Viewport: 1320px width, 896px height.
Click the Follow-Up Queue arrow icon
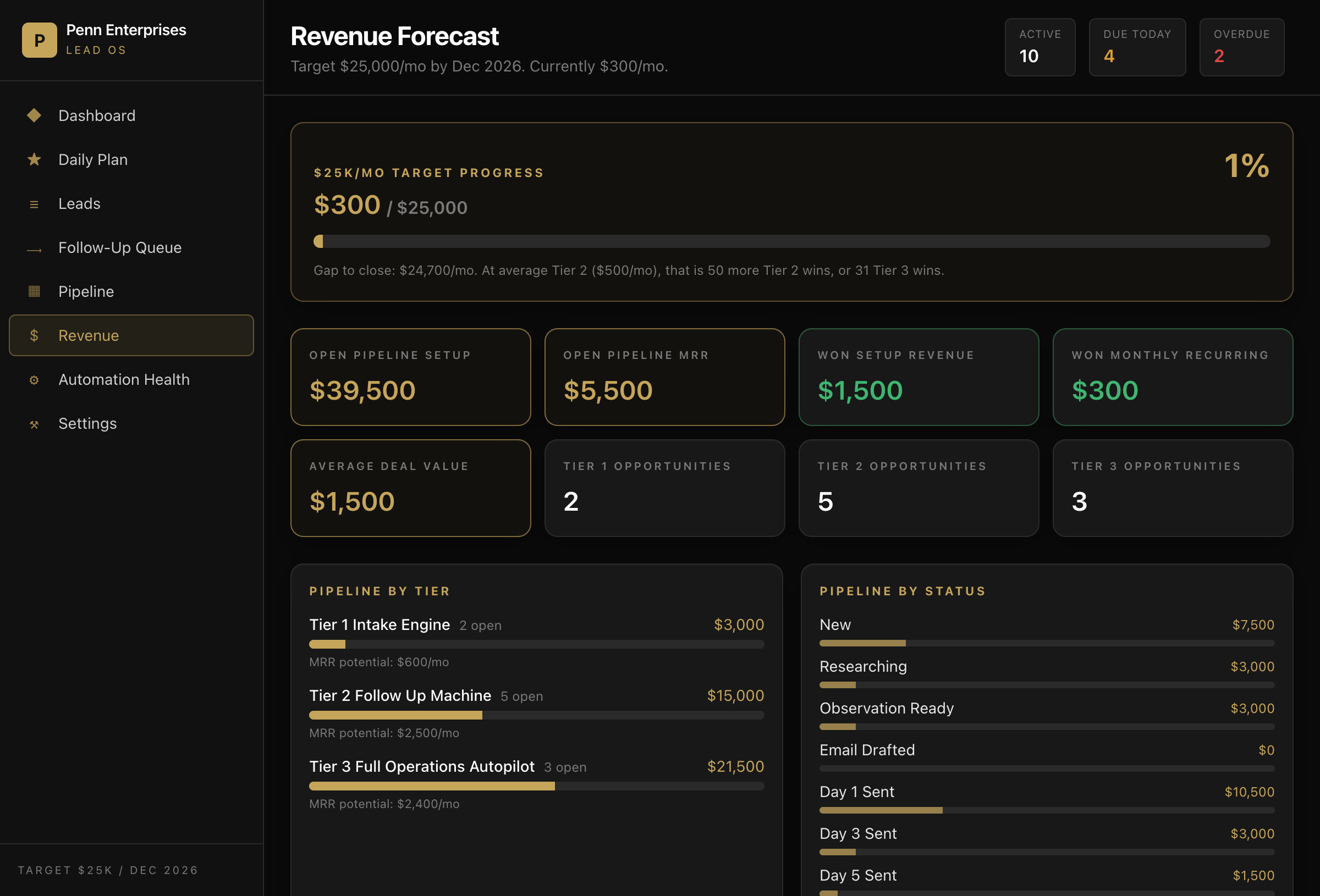[34, 250]
